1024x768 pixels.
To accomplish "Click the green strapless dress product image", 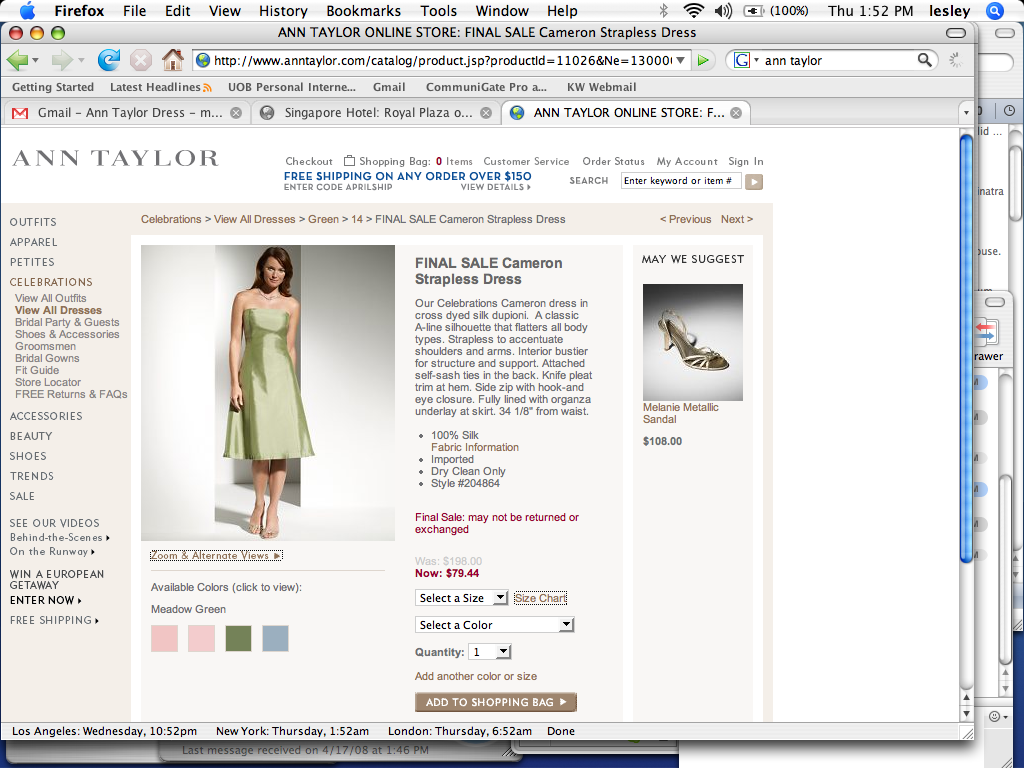I will tap(268, 392).
